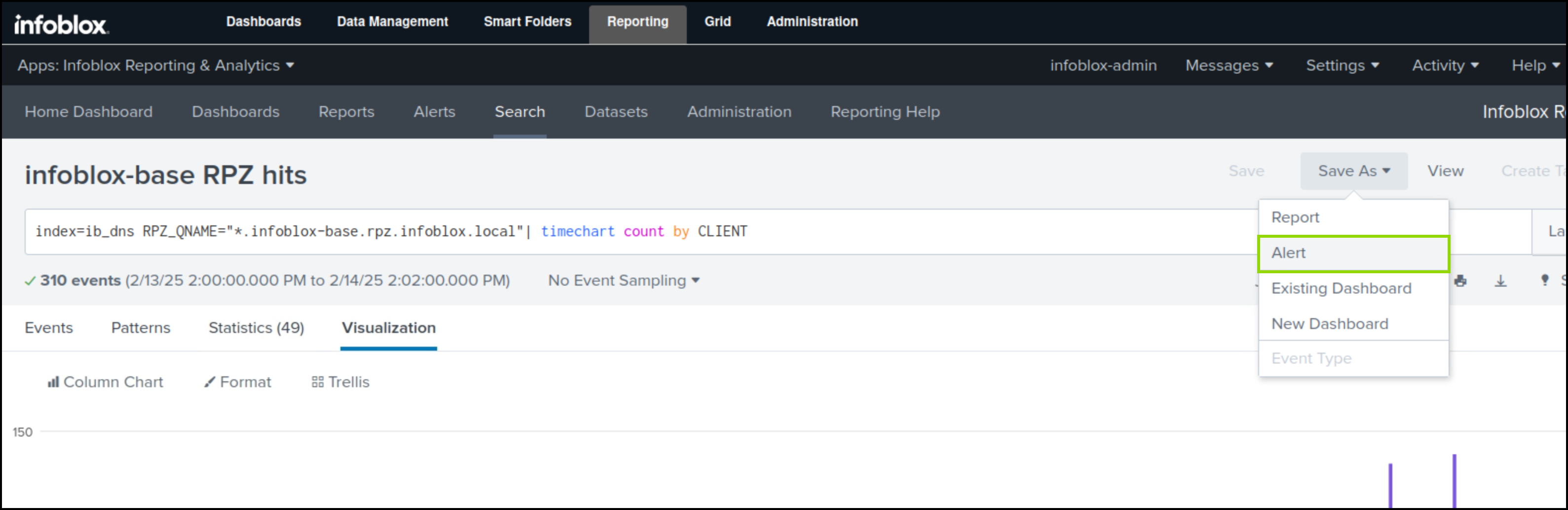This screenshot has width=1568, height=510.
Task: Open the Settings dropdown menu
Action: [x=1342, y=65]
